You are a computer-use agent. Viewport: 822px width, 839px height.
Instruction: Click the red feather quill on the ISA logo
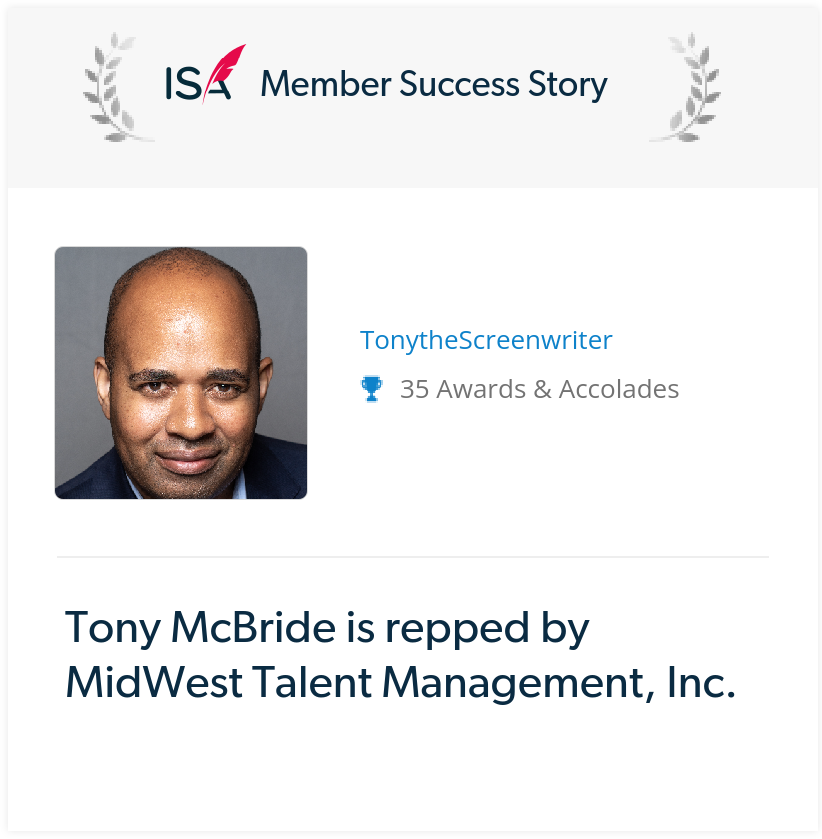224,72
